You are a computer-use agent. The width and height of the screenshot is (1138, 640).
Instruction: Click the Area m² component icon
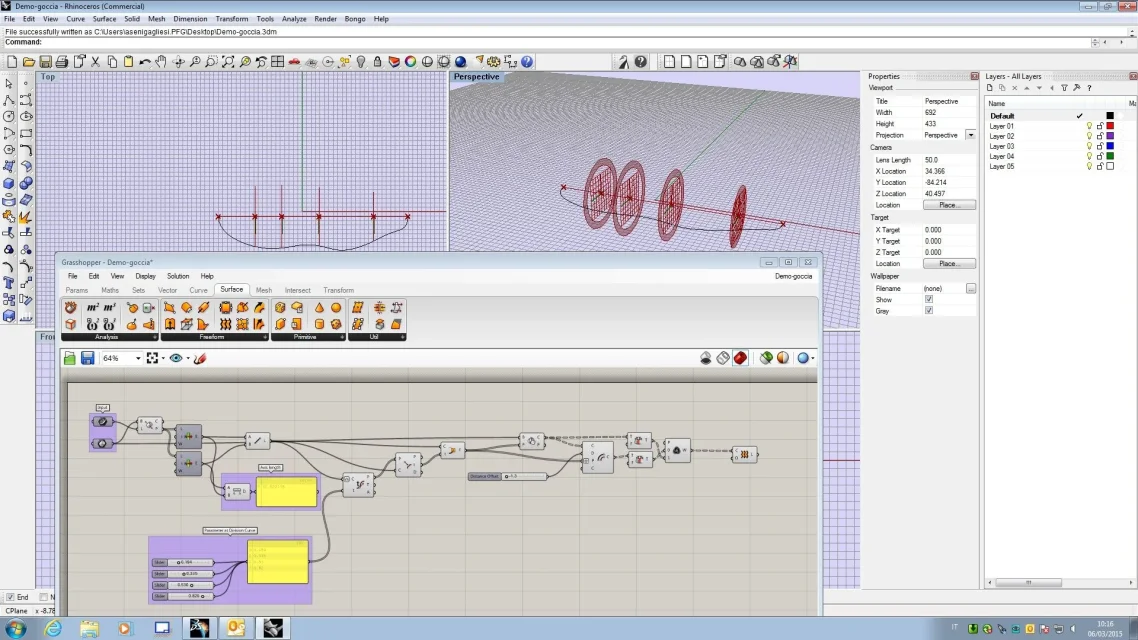pos(92,308)
